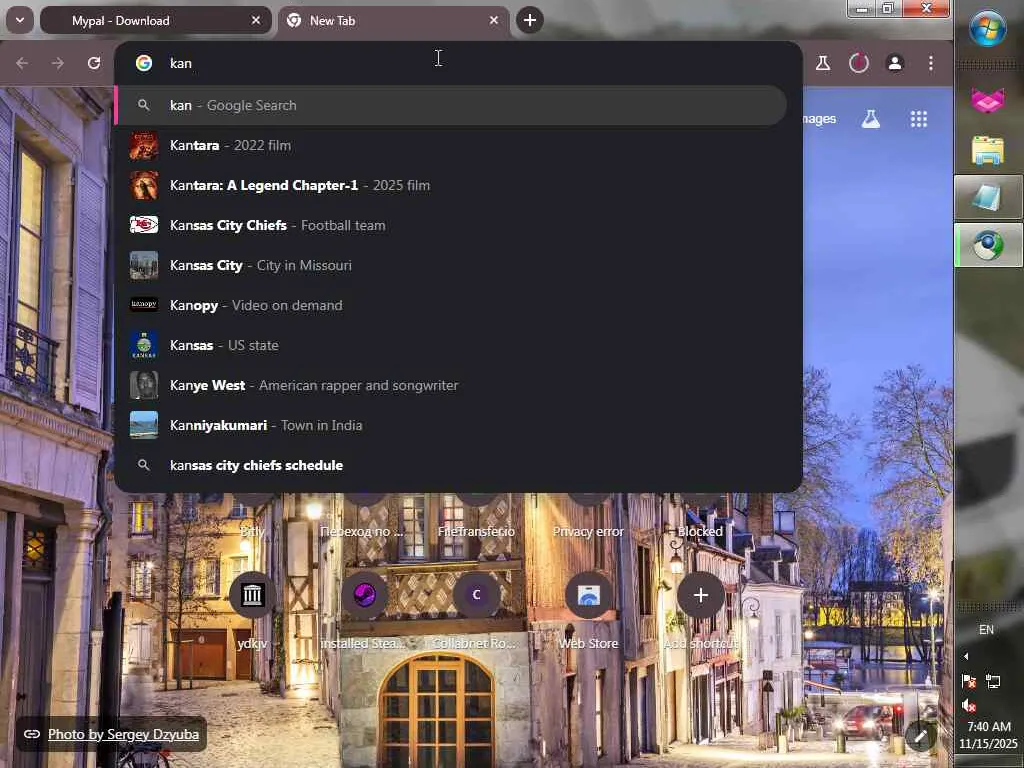Viewport: 1024px width, 768px height.
Task: Choose the Kantara 2022 film suggestion
Action: pyautogui.click(x=451, y=145)
